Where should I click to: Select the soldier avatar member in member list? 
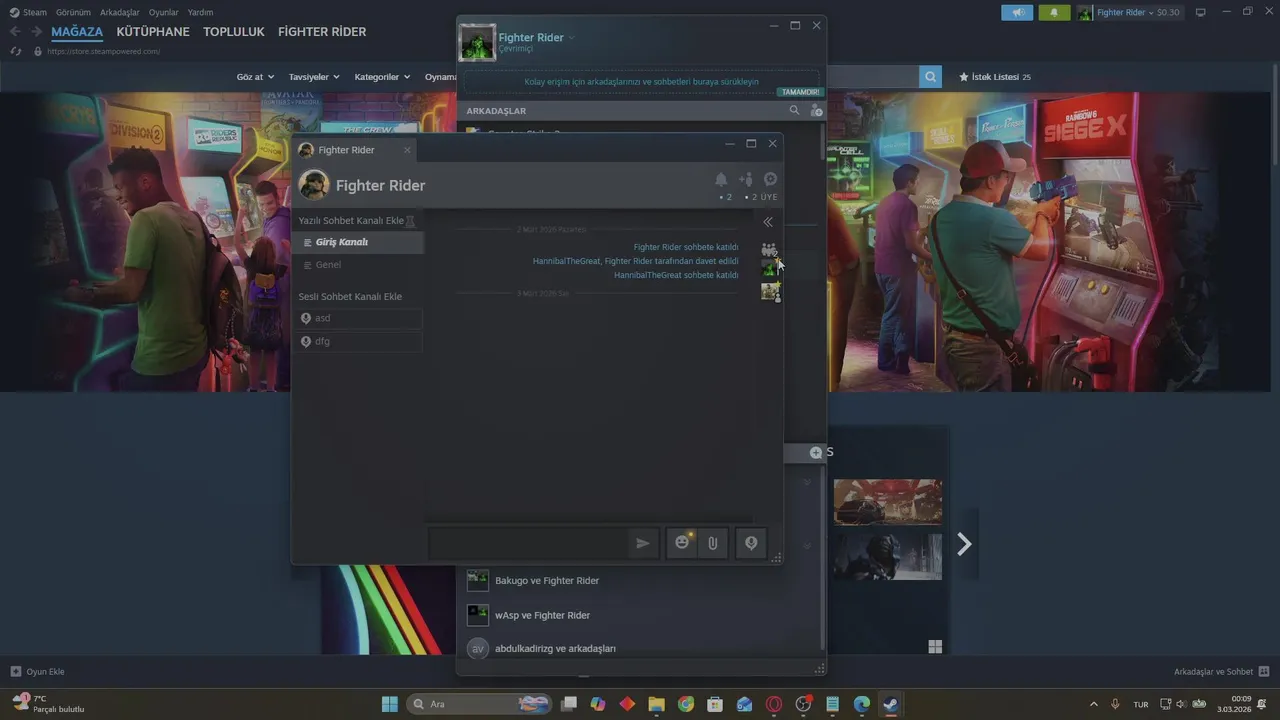(770, 291)
